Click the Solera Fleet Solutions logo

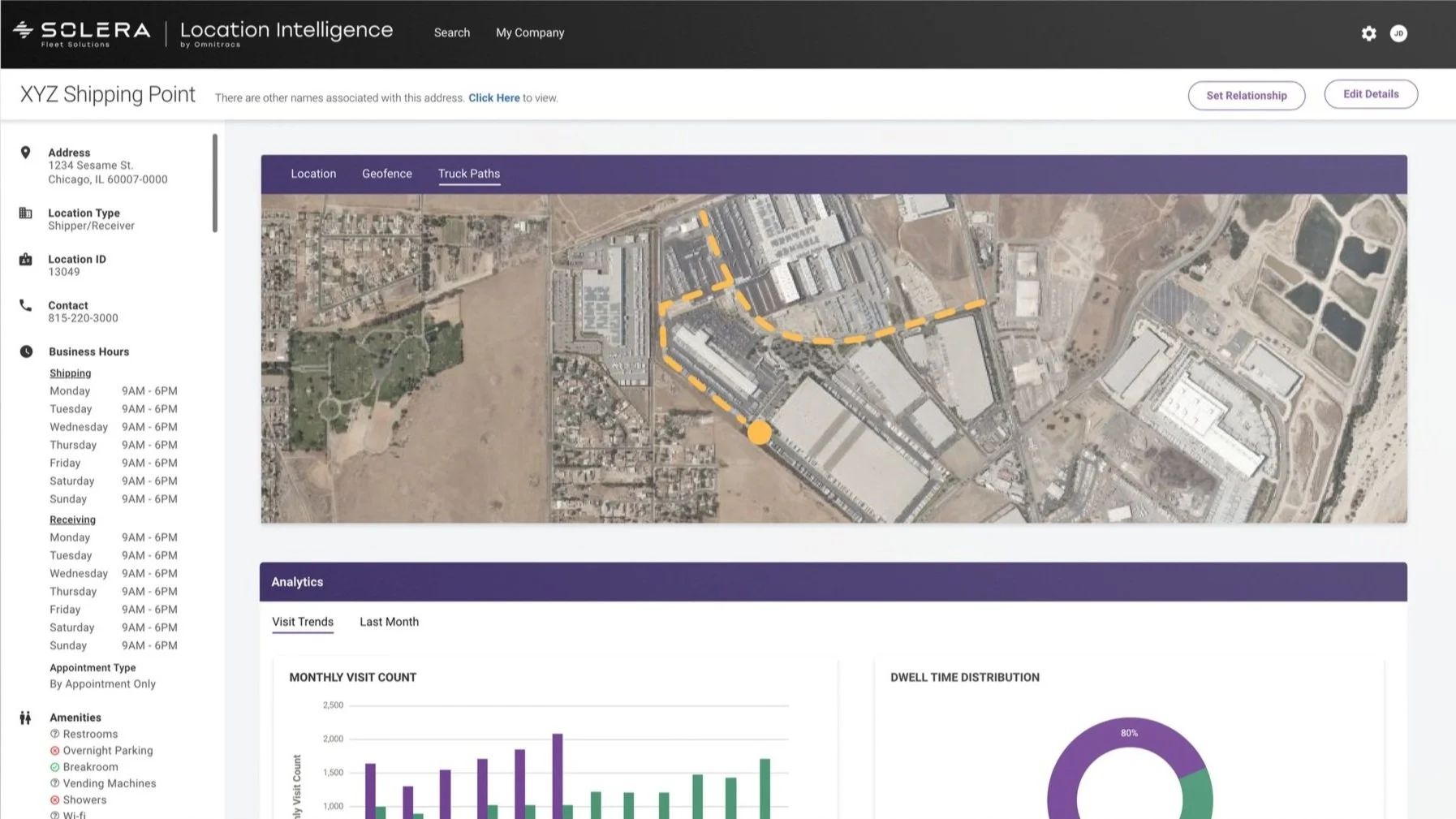[82, 33]
